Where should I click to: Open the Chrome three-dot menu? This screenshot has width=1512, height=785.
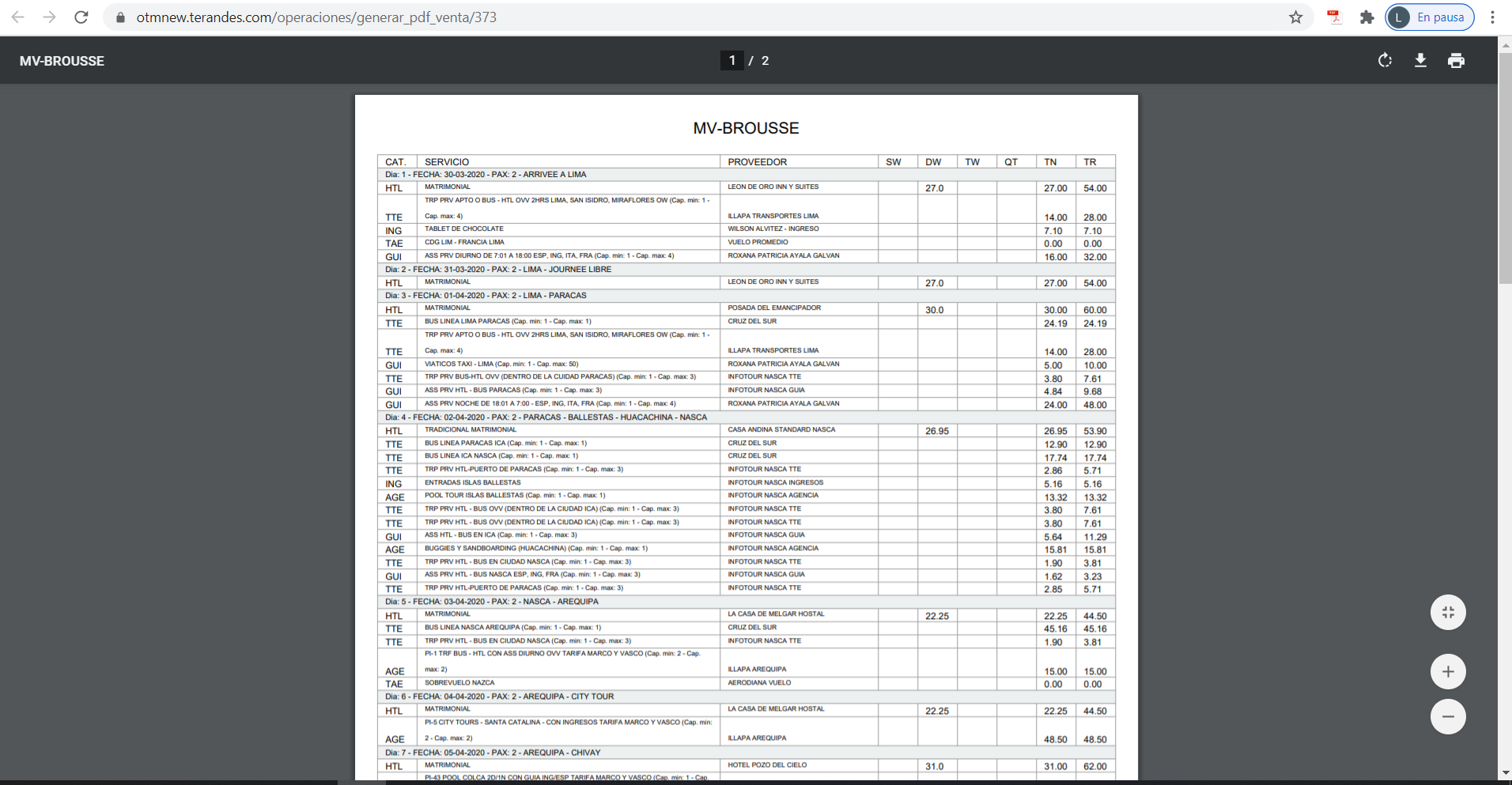pos(1492,17)
